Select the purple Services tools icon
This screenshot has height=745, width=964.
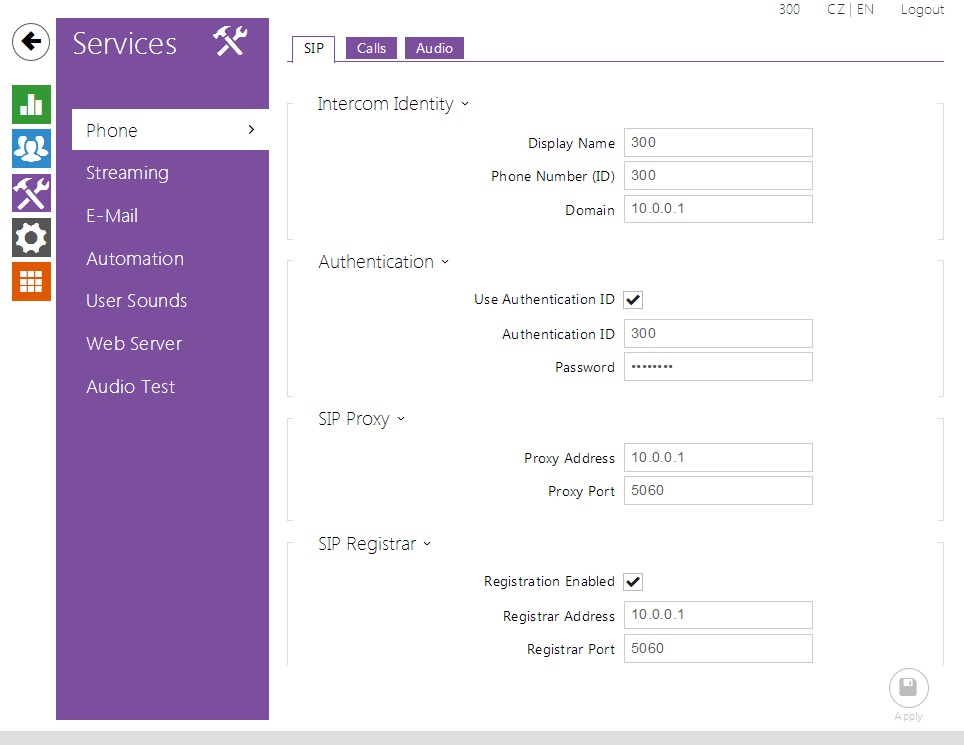(31, 193)
